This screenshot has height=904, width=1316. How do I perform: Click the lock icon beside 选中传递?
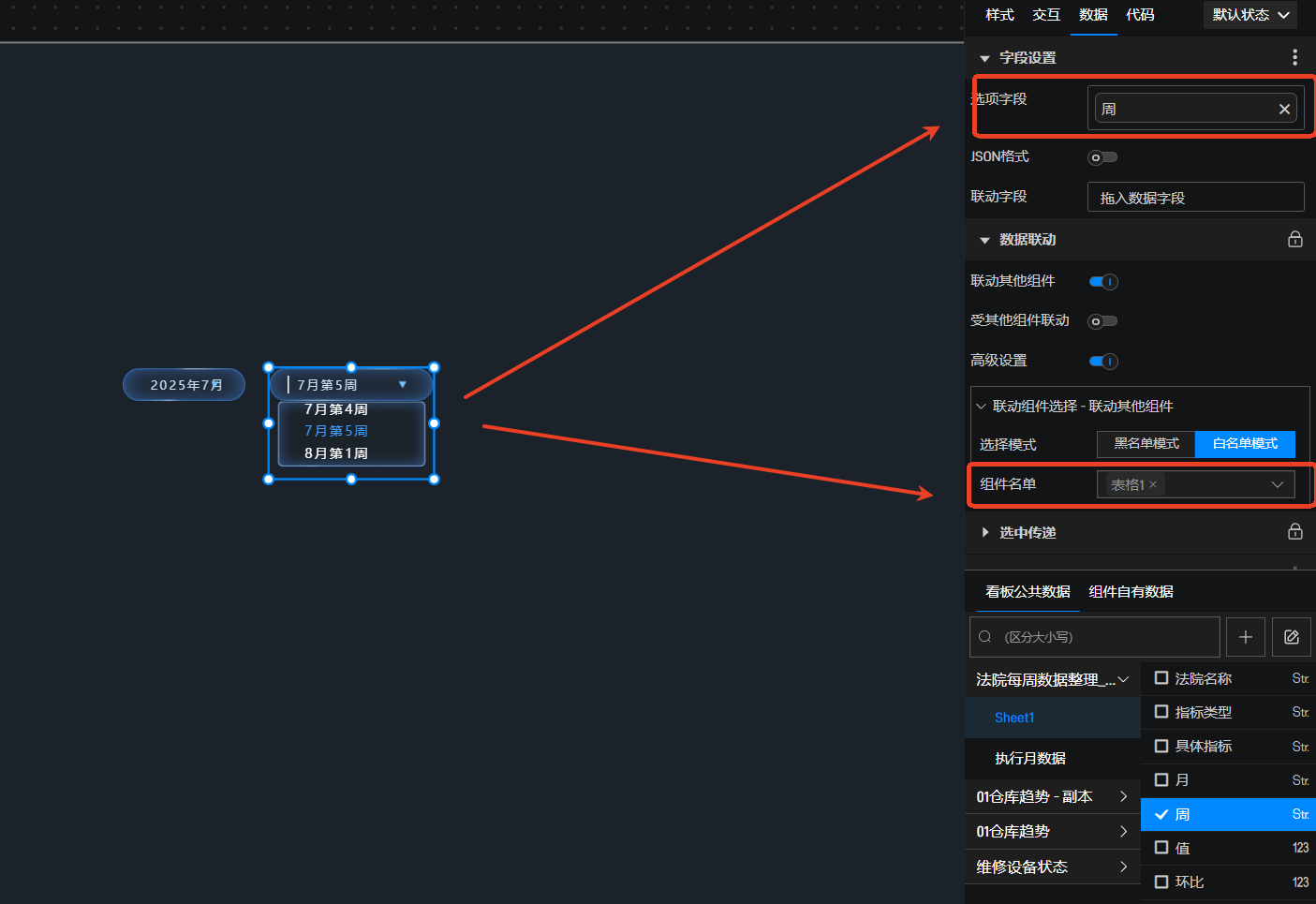pos(1294,532)
